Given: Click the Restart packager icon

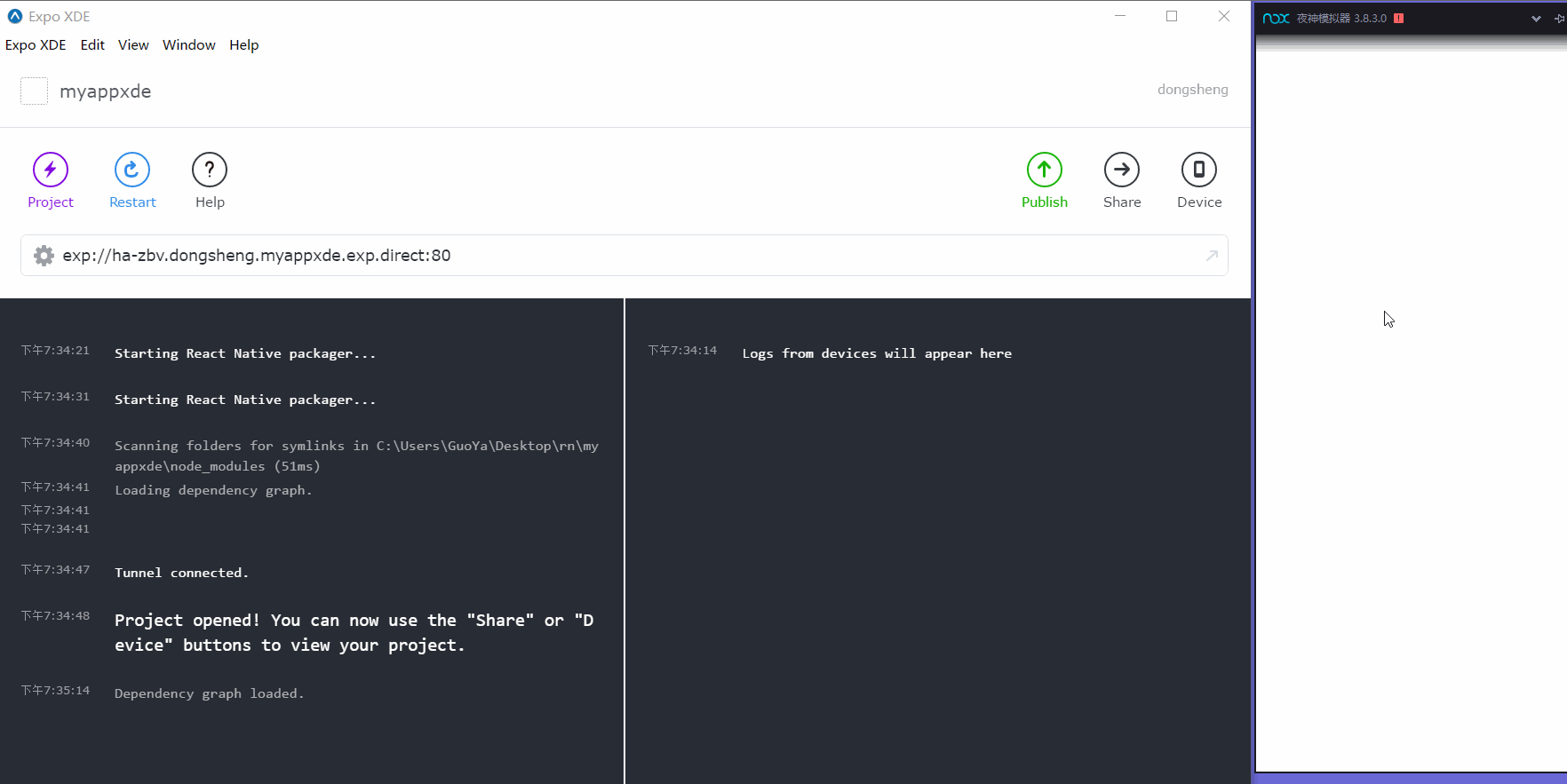Looking at the screenshot, I should coord(132,170).
